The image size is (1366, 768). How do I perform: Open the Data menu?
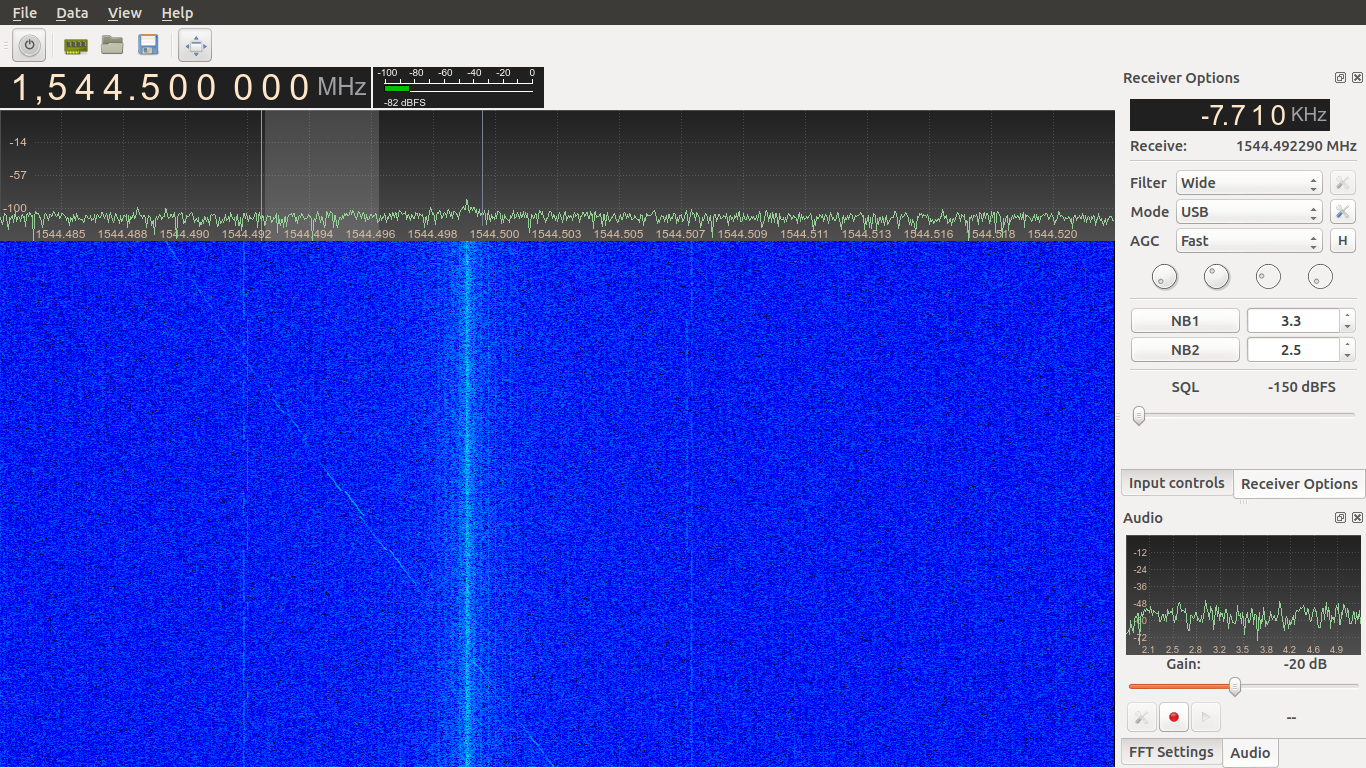[71, 13]
